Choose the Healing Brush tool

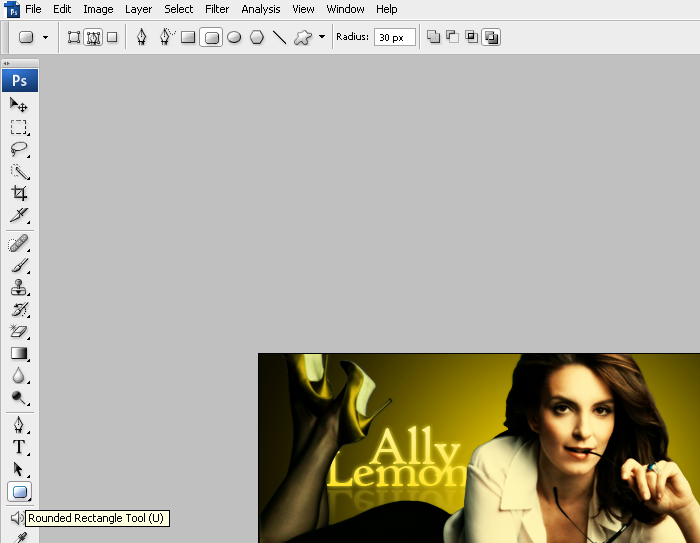19,244
